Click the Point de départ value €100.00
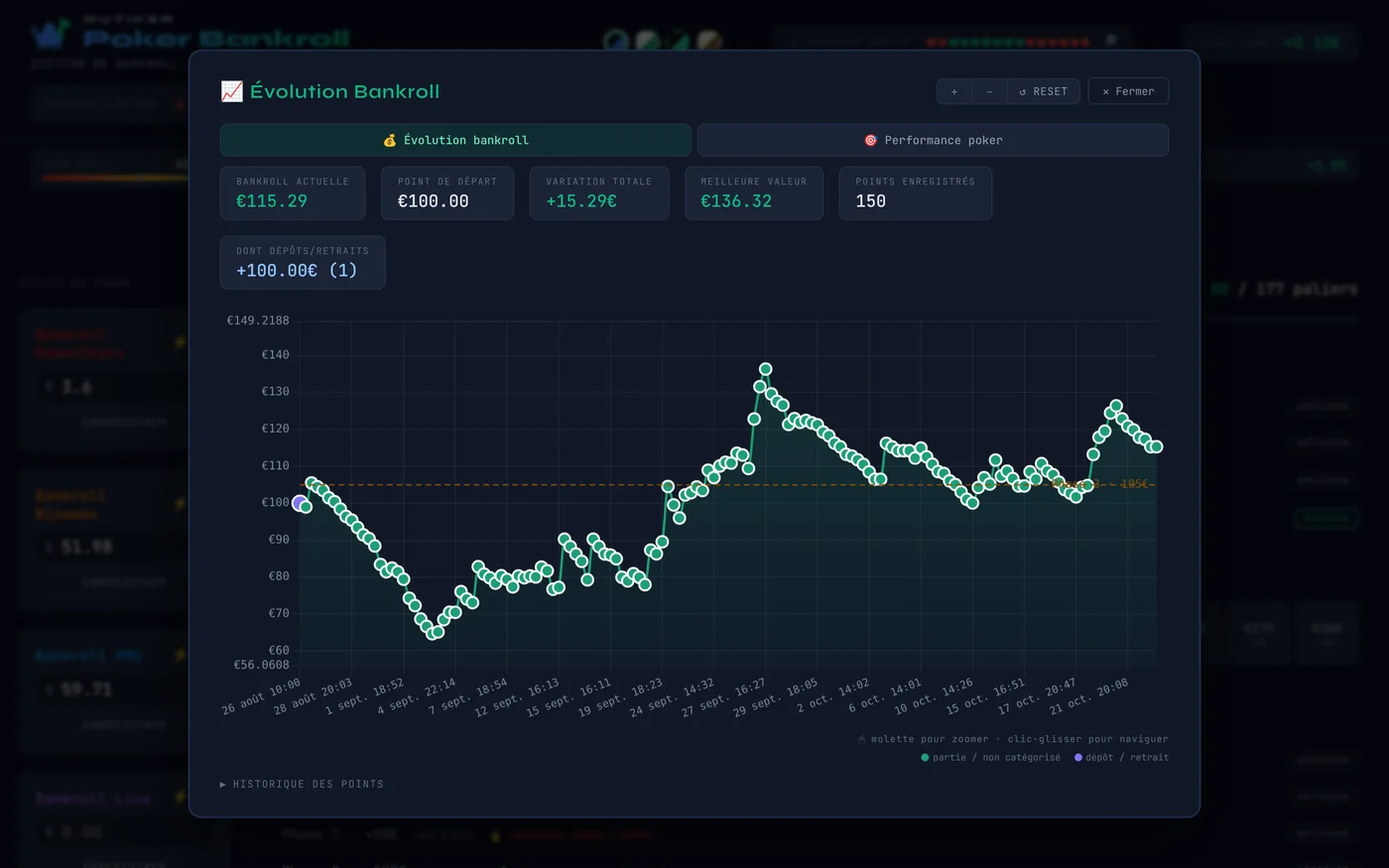The height and width of the screenshot is (868, 1389). pyautogui.click(x=434, y=201)
